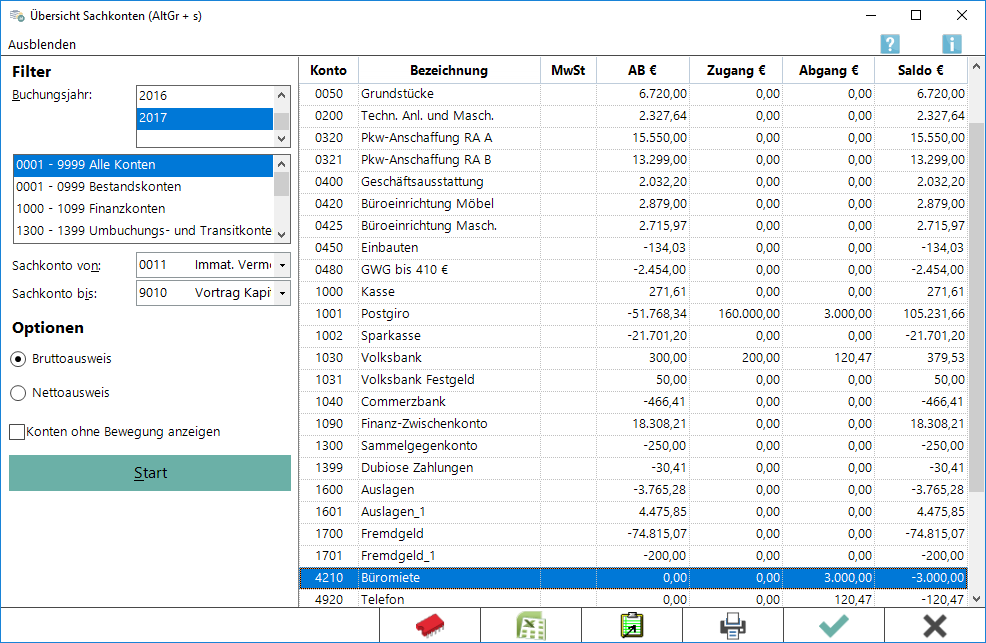Select 0001 - 9999 Alle Konten entry
The image size is (986, 643).
(x=143, y=165)
